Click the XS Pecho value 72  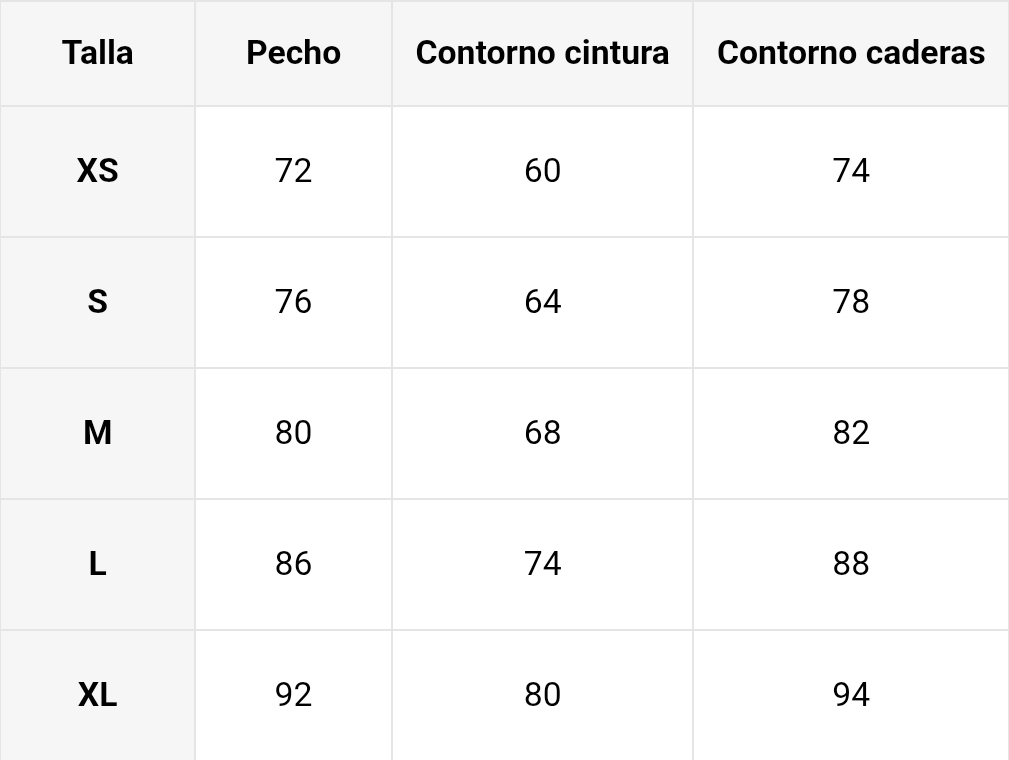coord(293,171)
